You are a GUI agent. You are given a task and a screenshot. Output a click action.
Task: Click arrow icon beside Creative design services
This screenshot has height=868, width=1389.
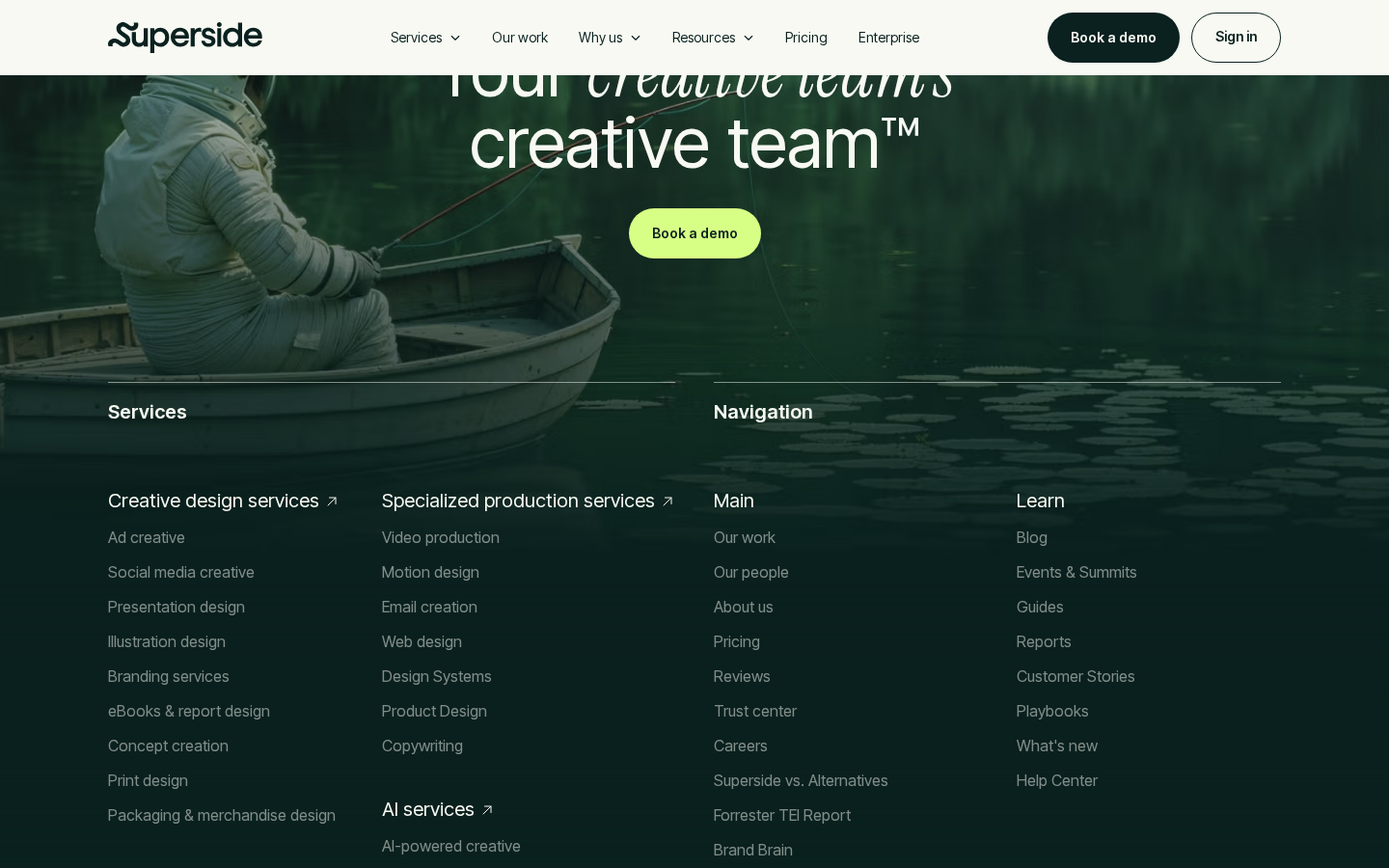(x=332, y=502)
